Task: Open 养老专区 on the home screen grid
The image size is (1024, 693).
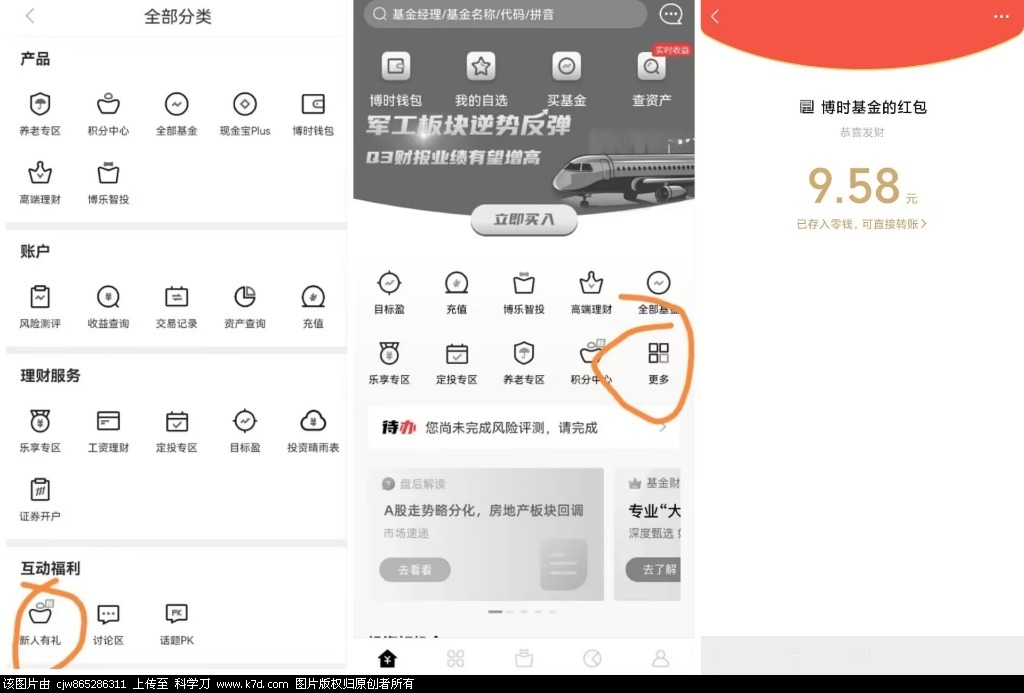Action: point(524,363)
